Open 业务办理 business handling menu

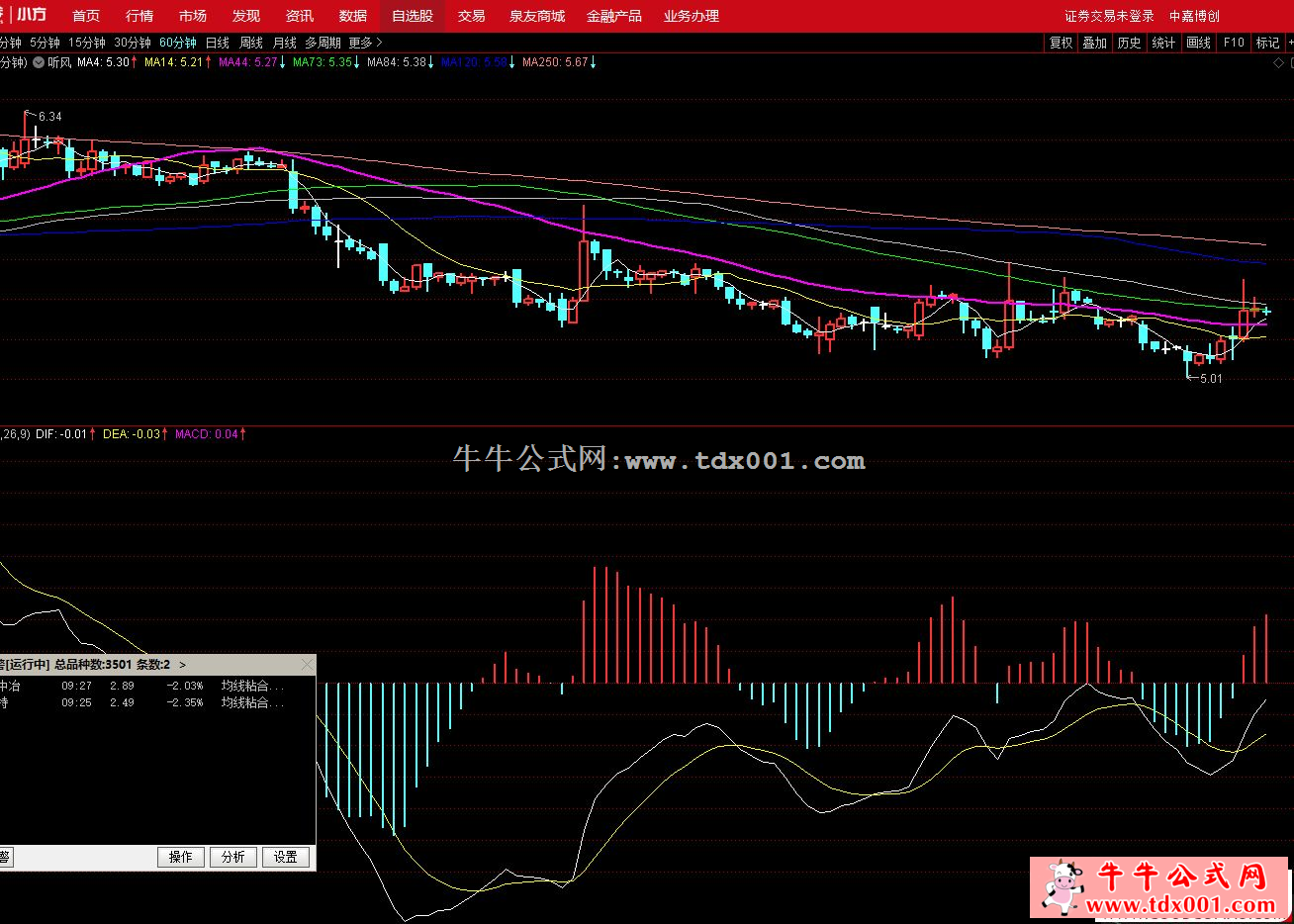click(x=692, y=16)
